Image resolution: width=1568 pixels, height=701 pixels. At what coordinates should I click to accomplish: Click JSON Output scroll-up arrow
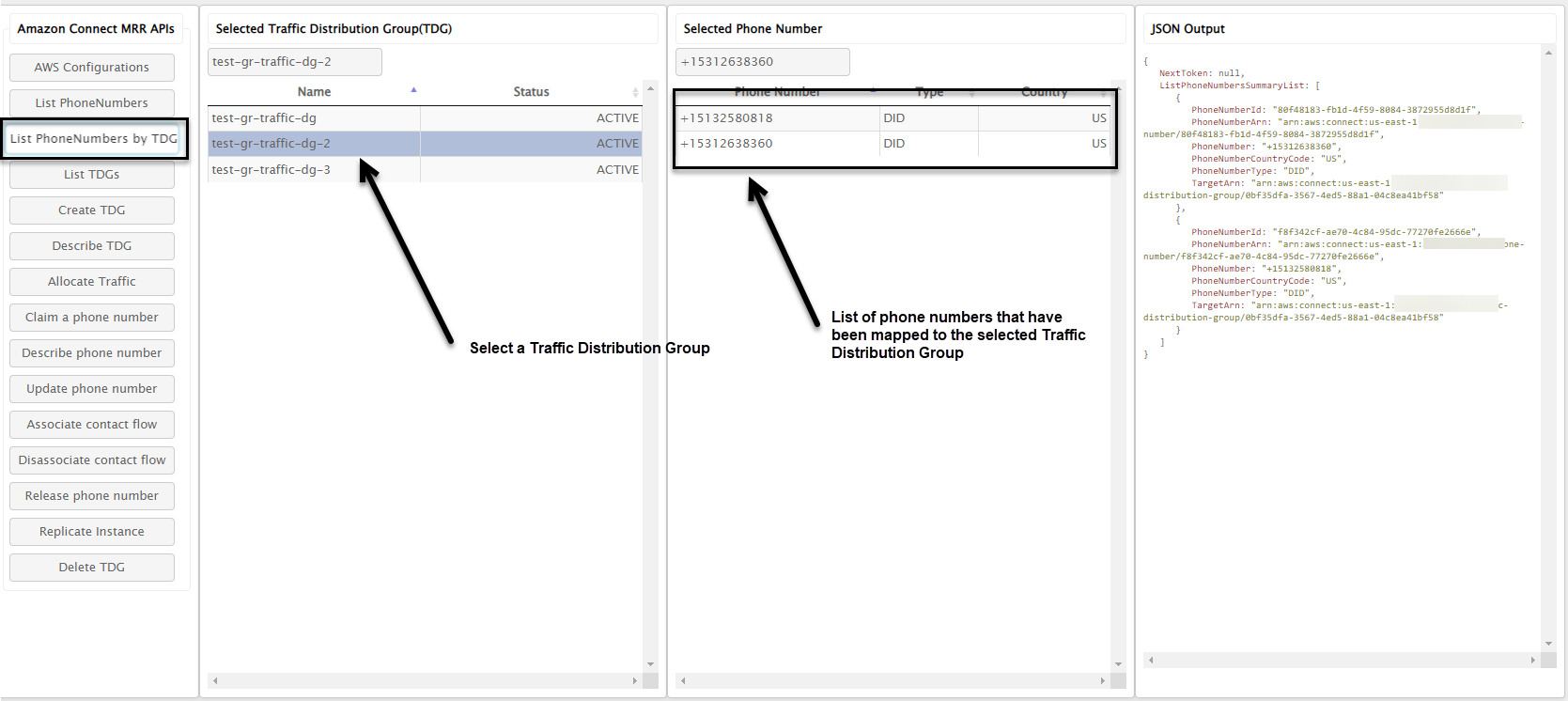tap(1548, 53)
